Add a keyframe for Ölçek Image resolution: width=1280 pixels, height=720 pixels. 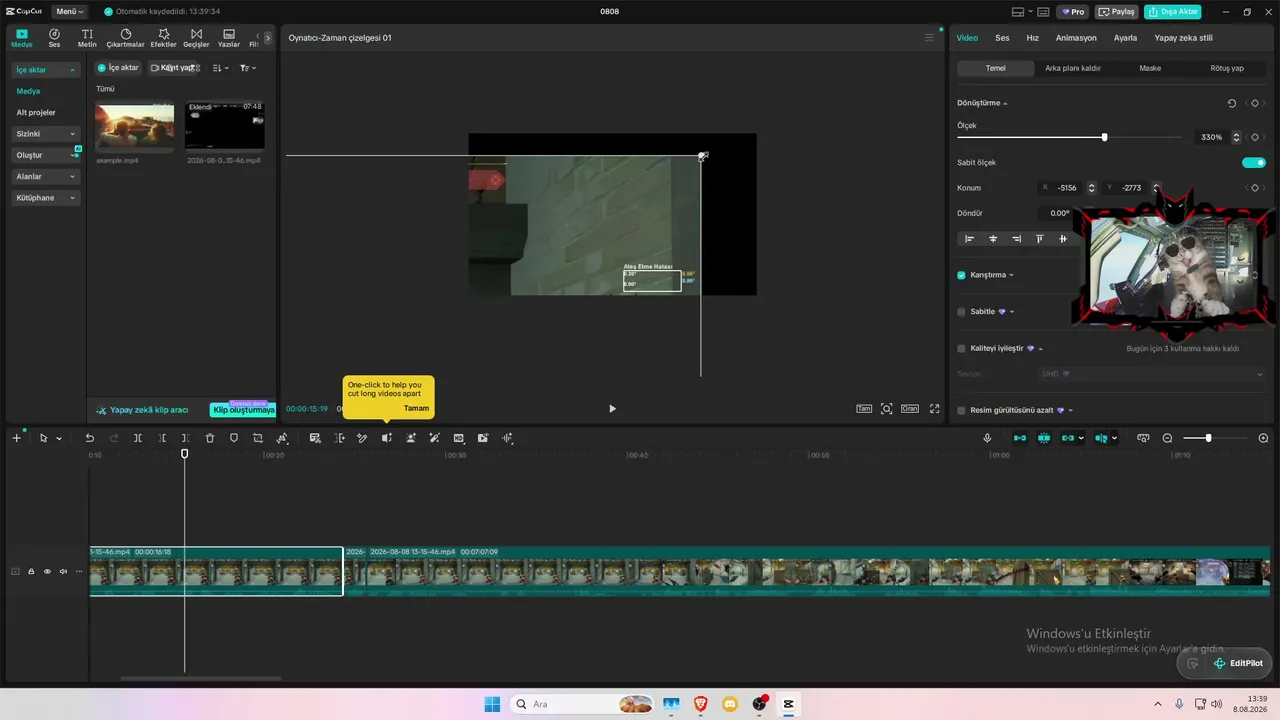(1254, 137)
